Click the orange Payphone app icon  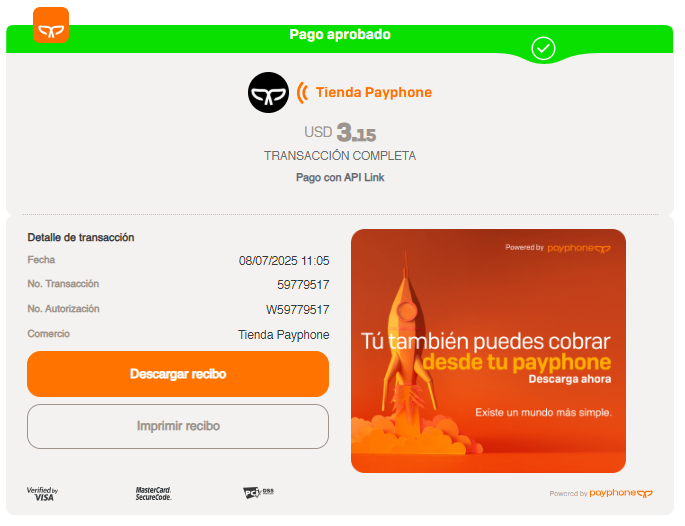point(51,25)
